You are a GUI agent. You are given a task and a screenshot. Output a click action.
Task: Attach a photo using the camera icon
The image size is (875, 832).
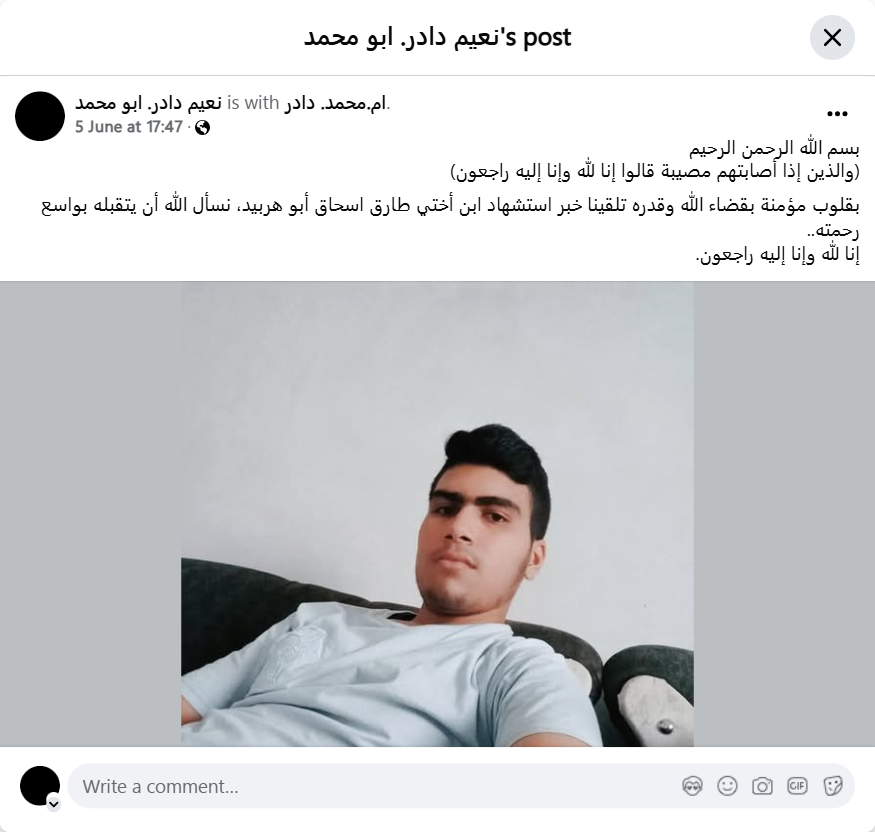[x=762, y=786]
